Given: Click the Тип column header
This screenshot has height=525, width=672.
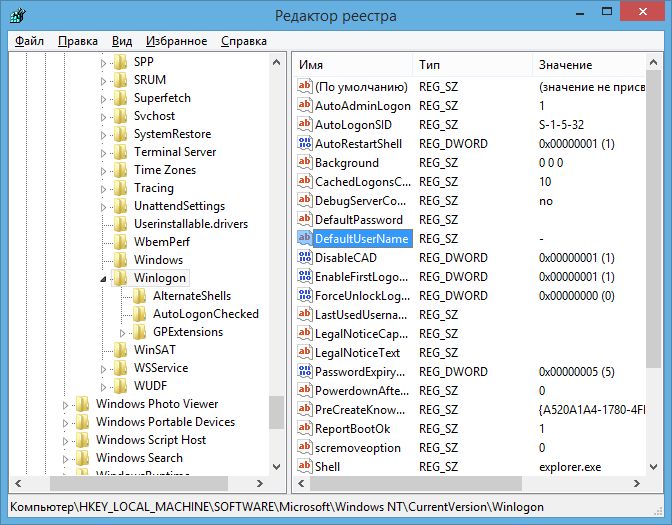Looking at the screenshot, I should pos(472,65).
